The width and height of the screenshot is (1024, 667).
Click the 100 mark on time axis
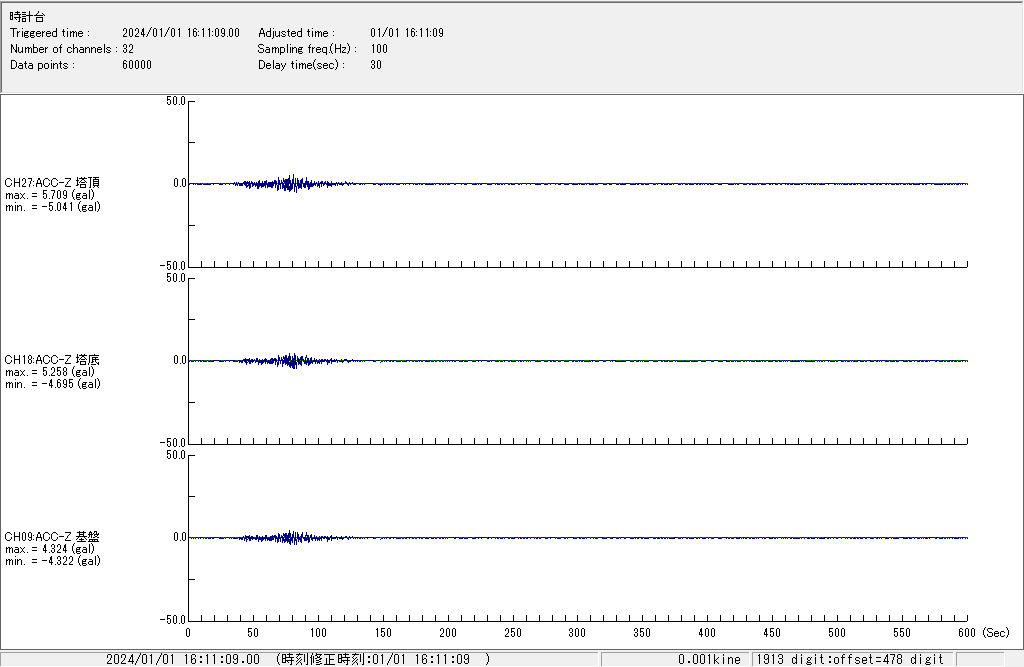[x=318, y=633]
